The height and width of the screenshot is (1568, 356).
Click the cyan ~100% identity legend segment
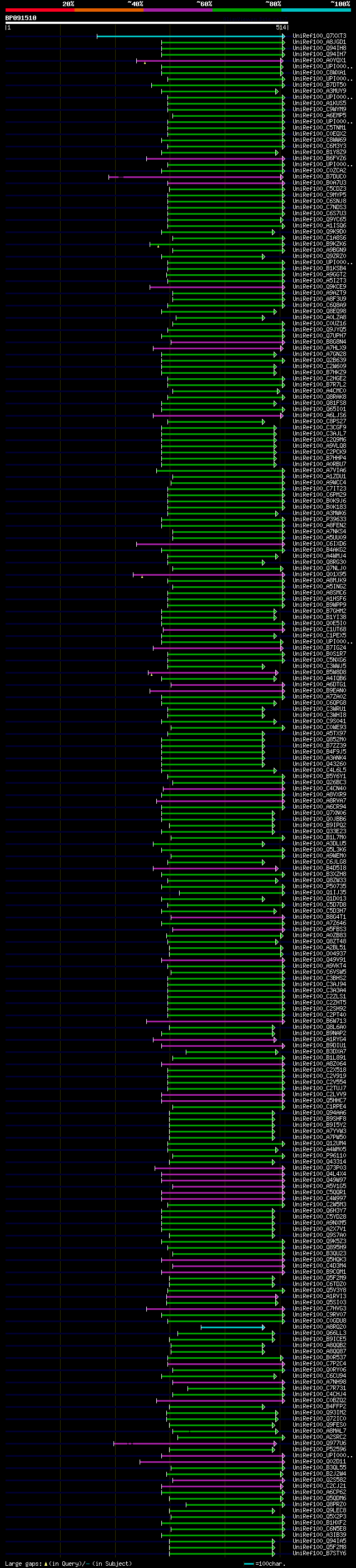click(x=316, y=10)
